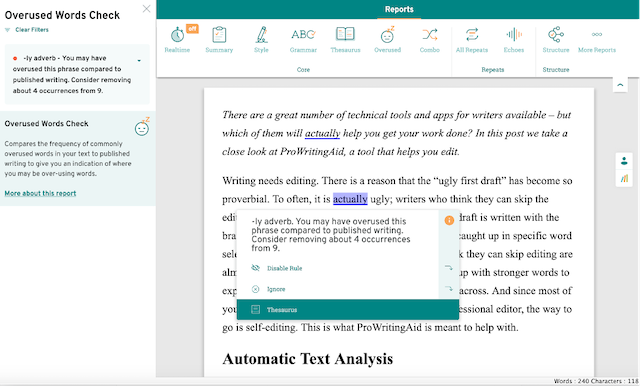The width and height of the screenshot is (640, 386).
Task: Expand the -ly adverb item dropdown arrow
Action: (139, 61)
